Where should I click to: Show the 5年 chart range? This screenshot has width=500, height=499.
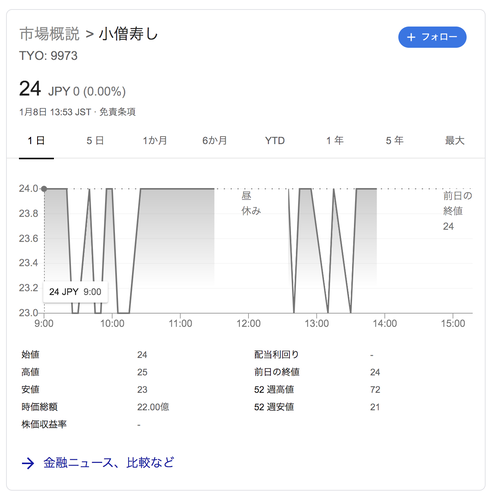[x=395, y=141]
